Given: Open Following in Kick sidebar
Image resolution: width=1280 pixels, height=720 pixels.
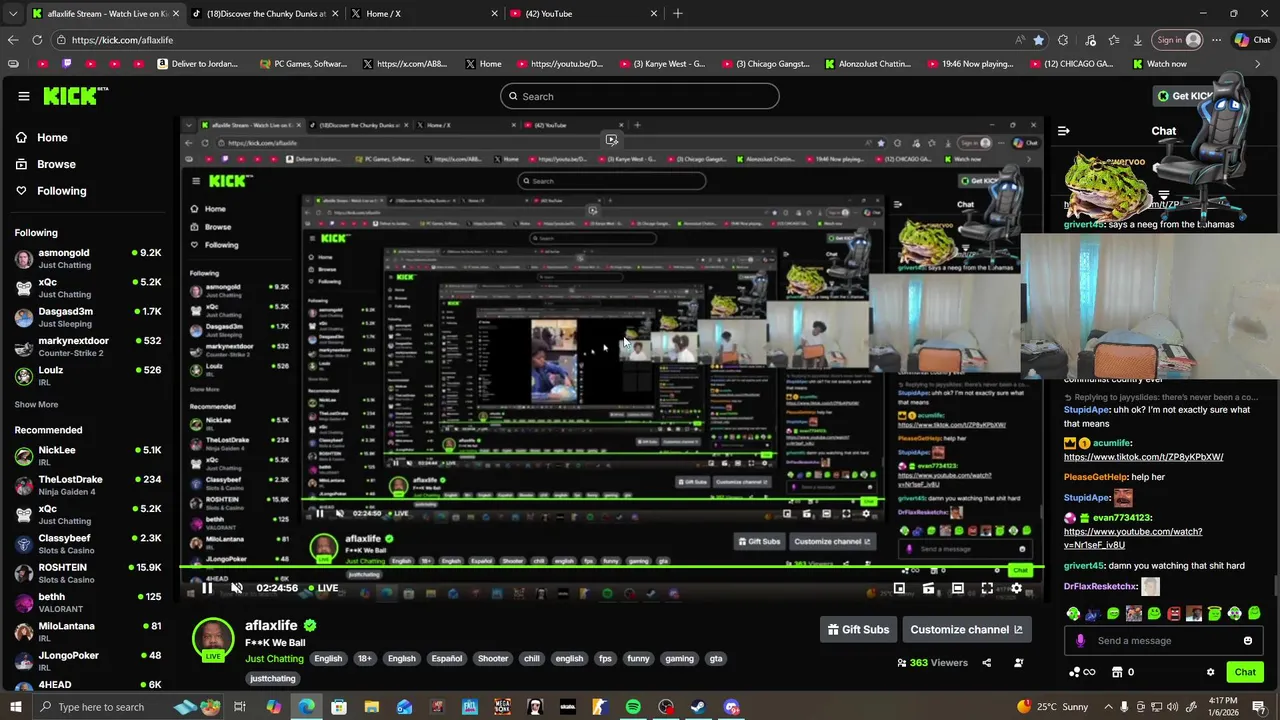Looking at the screenshot, I should pos(51,191).
